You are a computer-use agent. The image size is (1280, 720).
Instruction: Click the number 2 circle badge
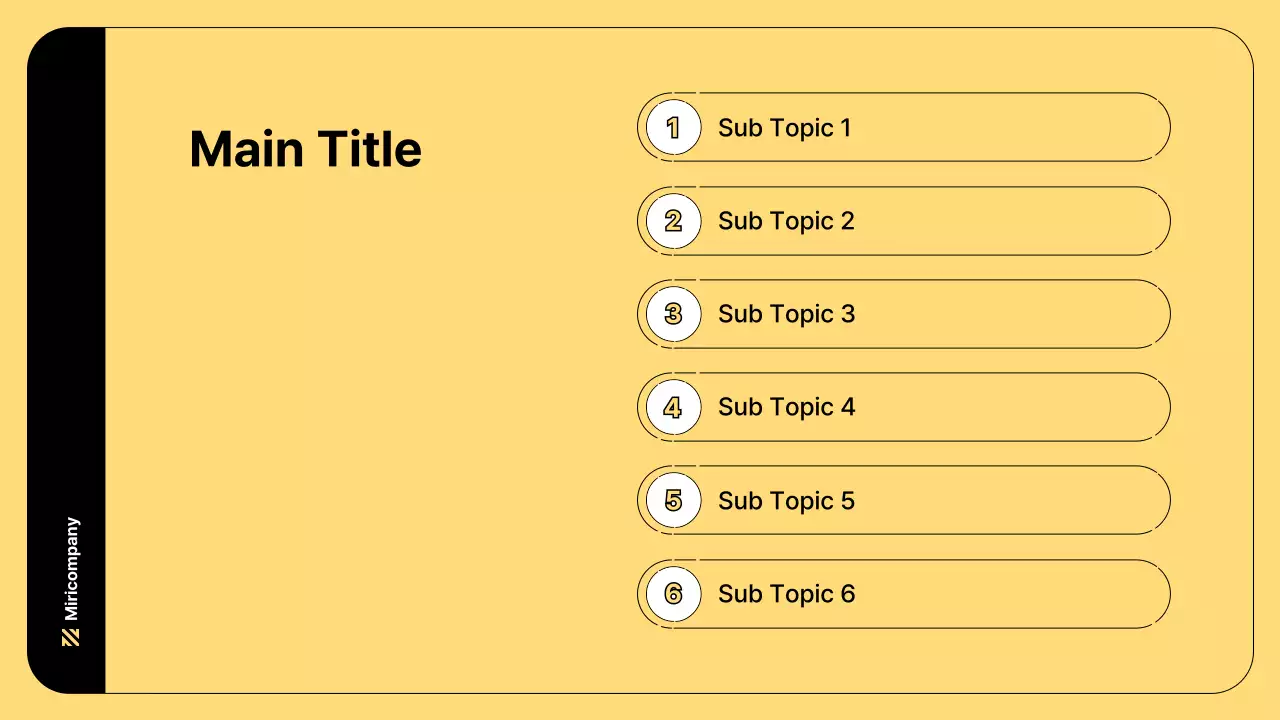(x=673, y=221)
